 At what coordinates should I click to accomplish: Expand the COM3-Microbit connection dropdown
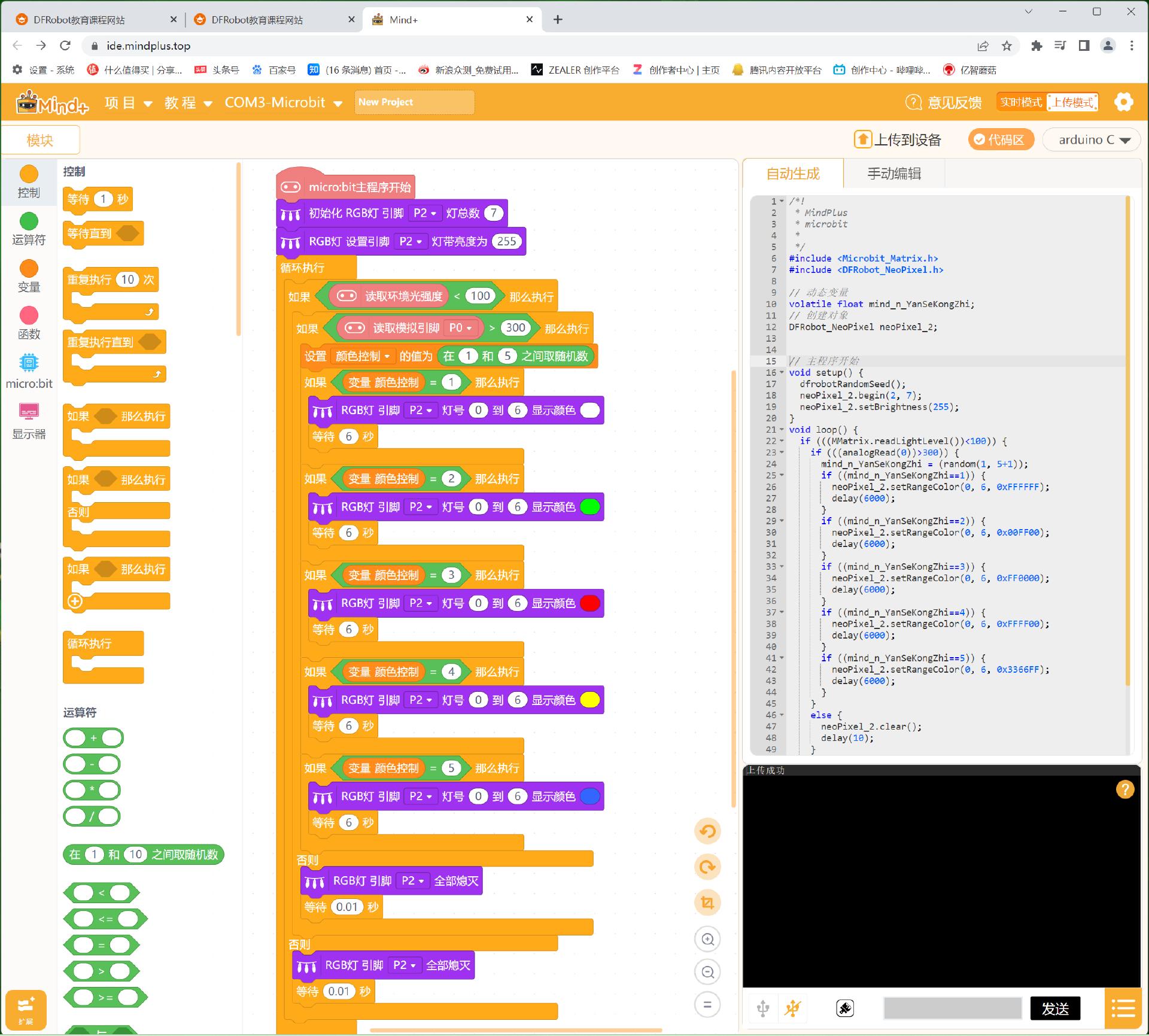[282, 103]
